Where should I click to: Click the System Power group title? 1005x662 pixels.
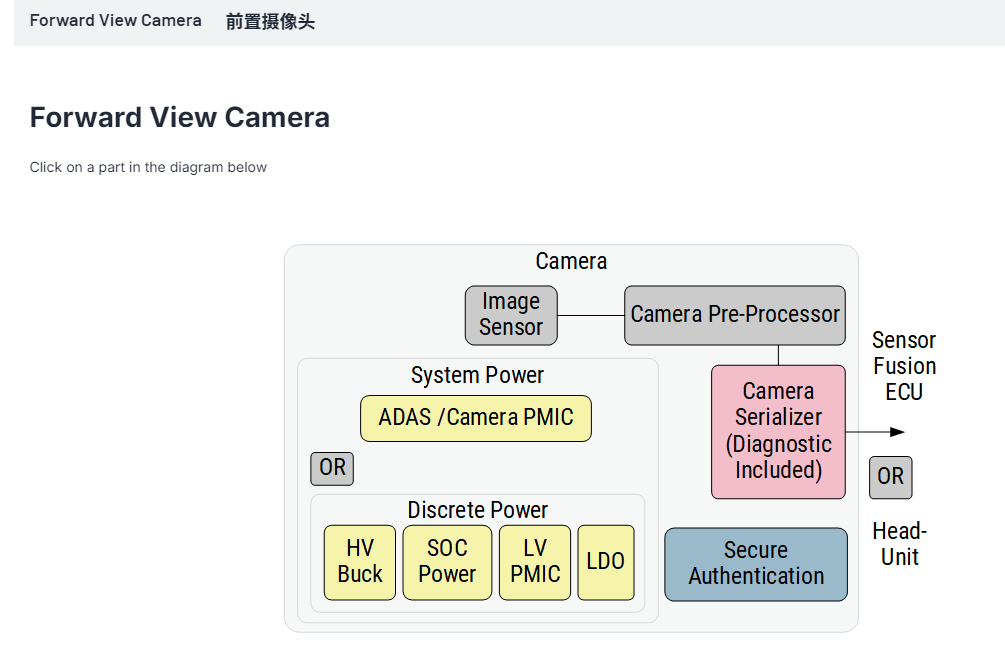click(477, 375)
